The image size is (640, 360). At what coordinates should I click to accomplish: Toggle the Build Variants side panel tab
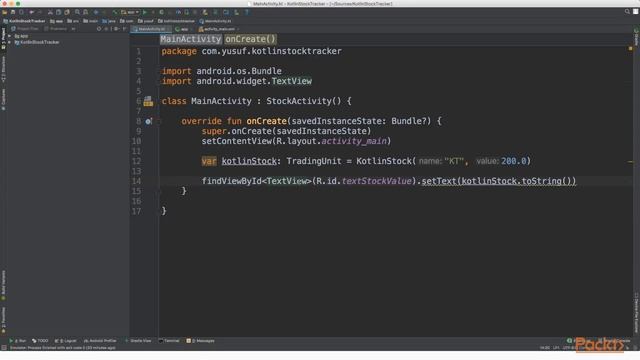tap(3, 284)
